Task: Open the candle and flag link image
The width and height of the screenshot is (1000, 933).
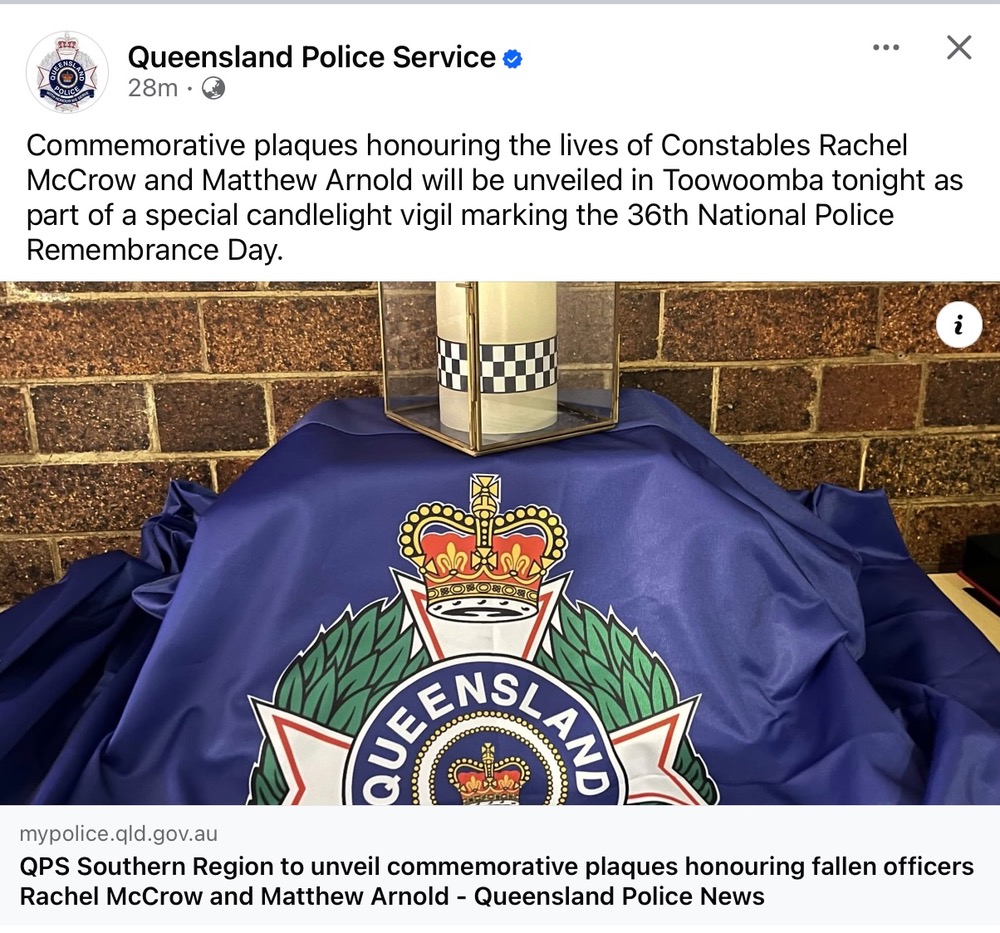Action: pos(500,543)
